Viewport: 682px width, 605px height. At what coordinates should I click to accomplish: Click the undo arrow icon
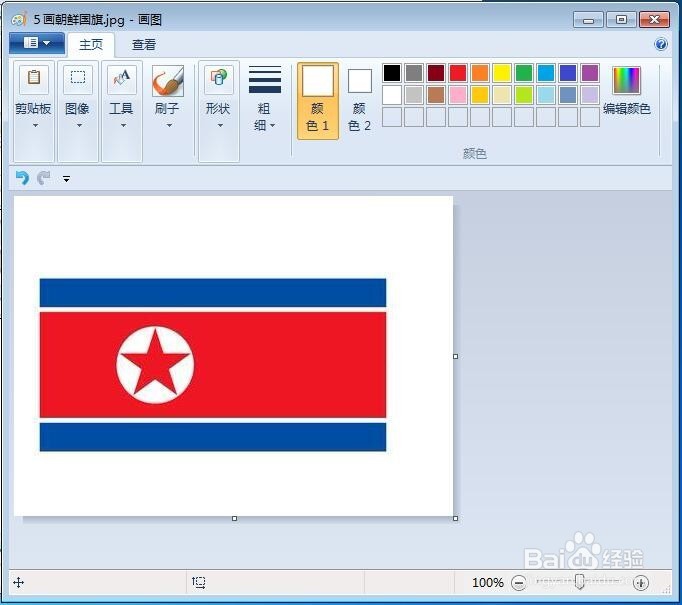click(x=22, y=178)
